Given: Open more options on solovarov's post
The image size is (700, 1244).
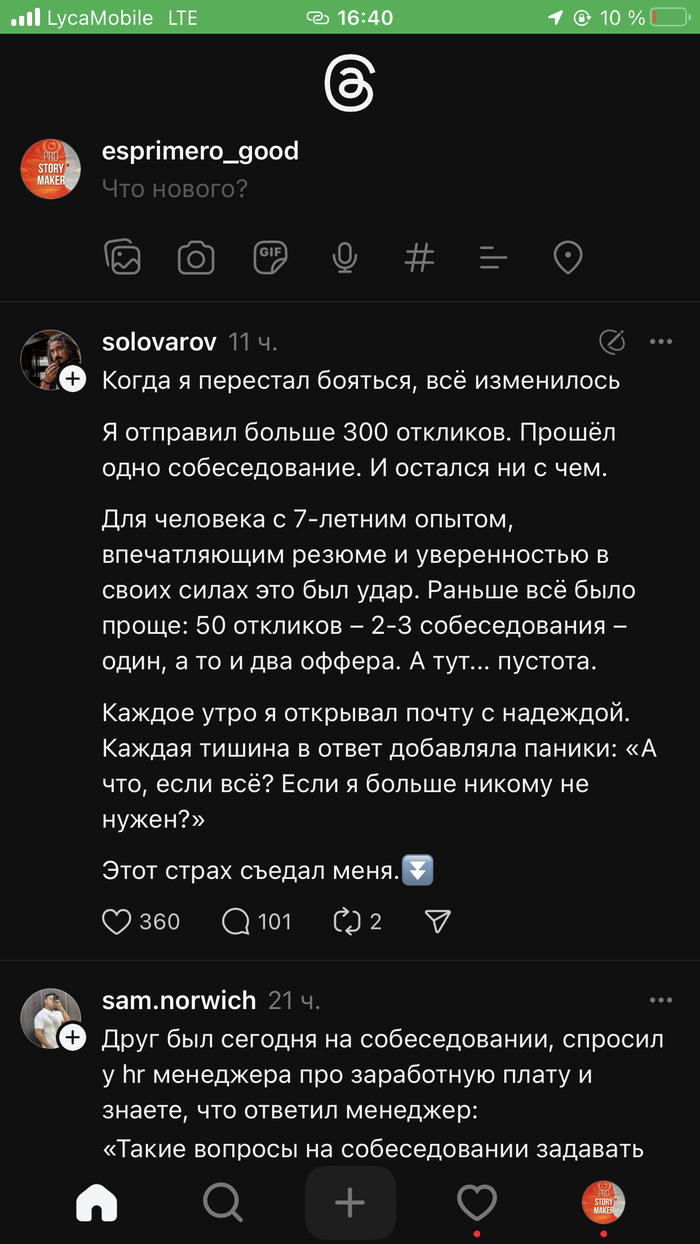Looking at the screenshot, I should pos(661,342).
